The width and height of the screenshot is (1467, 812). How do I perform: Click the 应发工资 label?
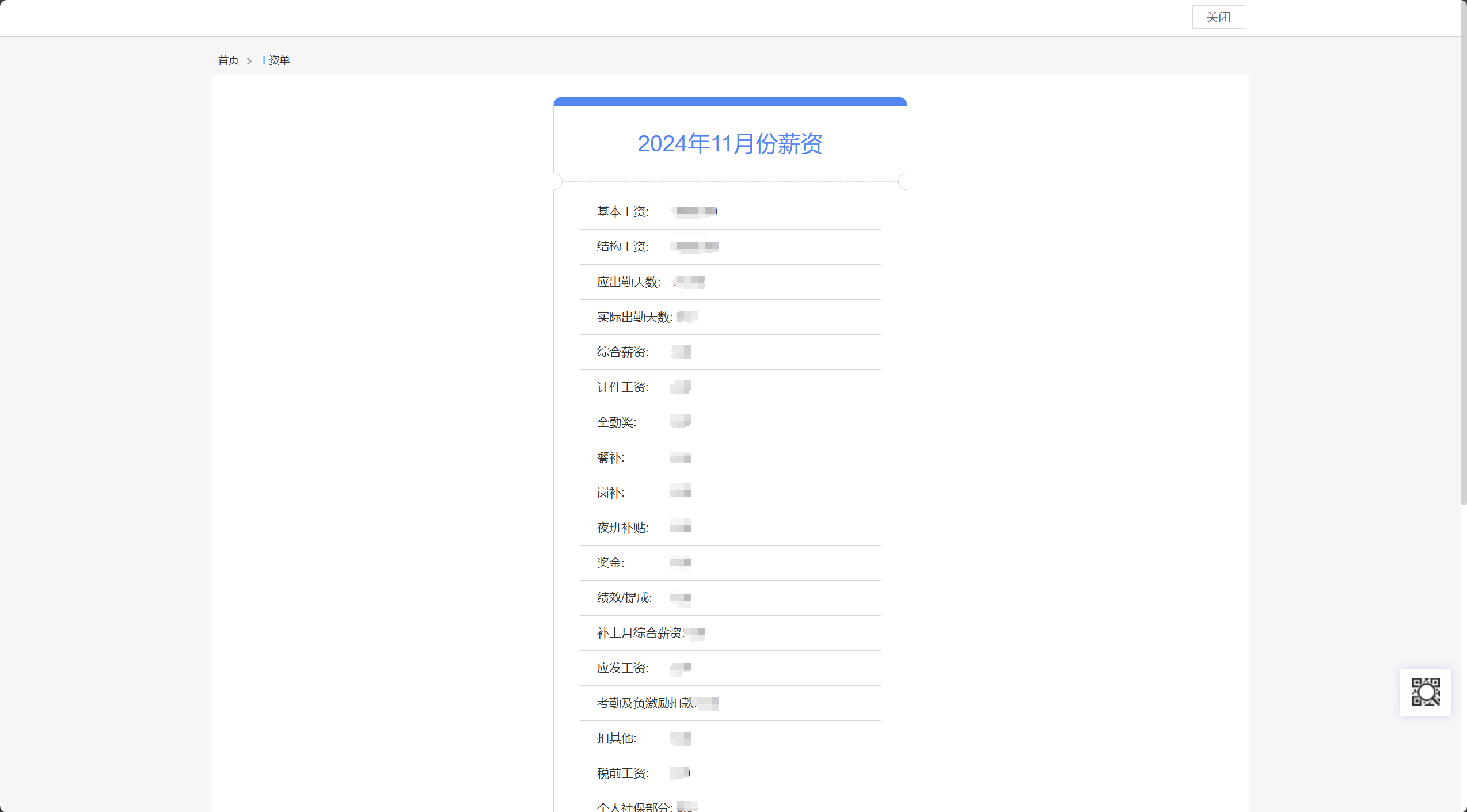pyautogui.click(x=622, y=668)
